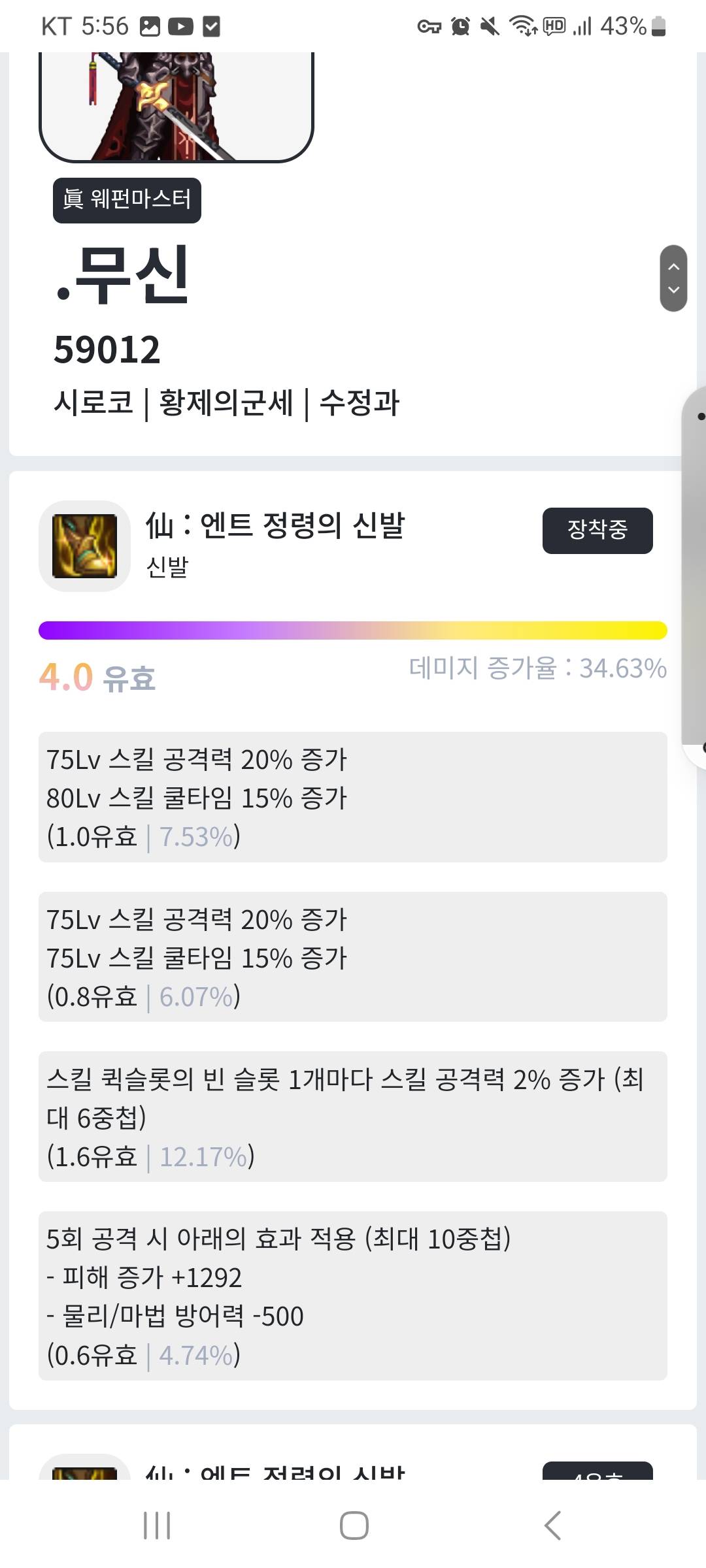This screenshot has width=706, height=1568.
Task: Tap the muted sound status icon
Action: (490, 27)
